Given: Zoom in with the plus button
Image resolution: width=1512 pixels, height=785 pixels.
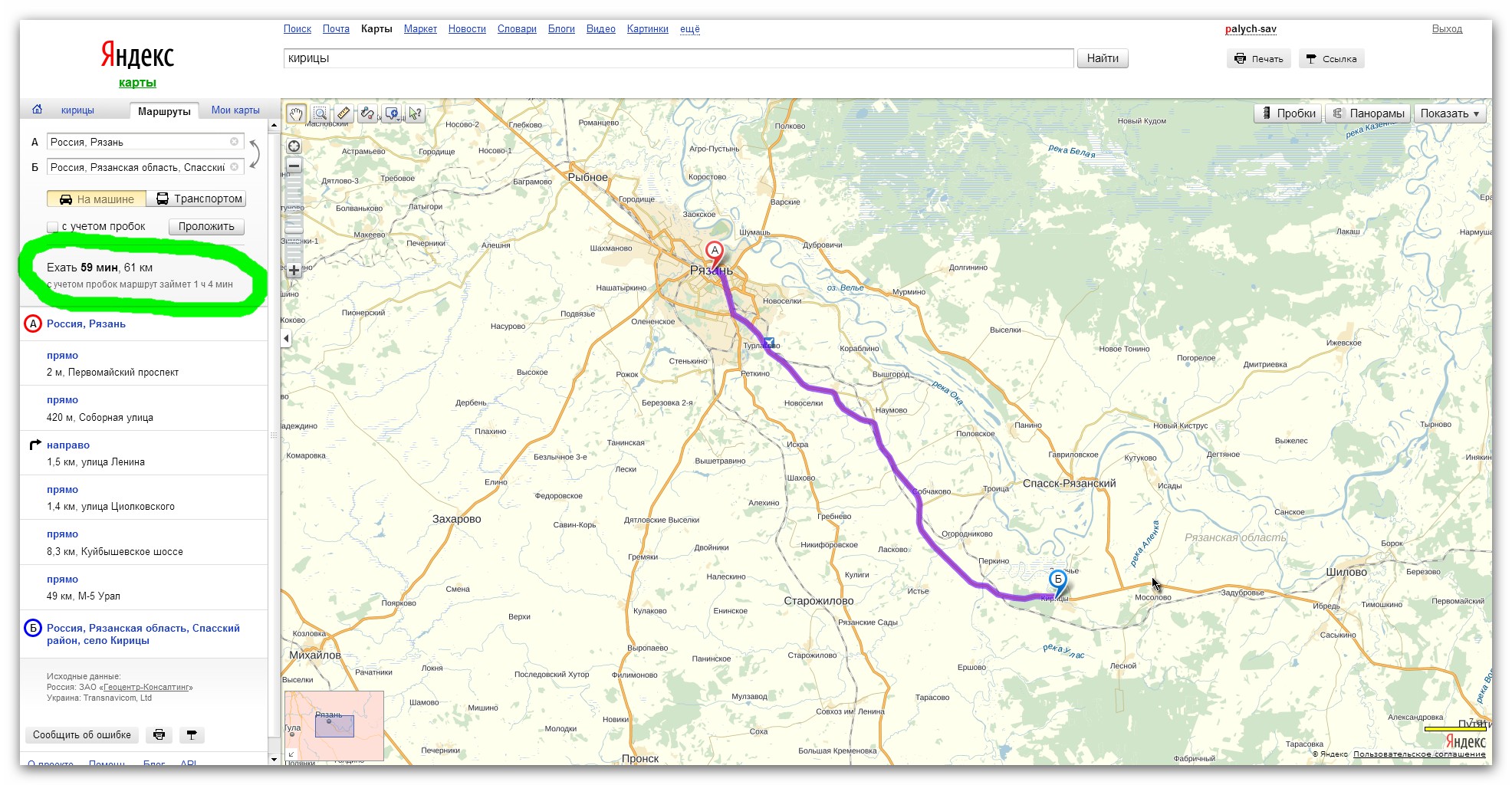Looking at the screenshot, I should click(294, 270).
